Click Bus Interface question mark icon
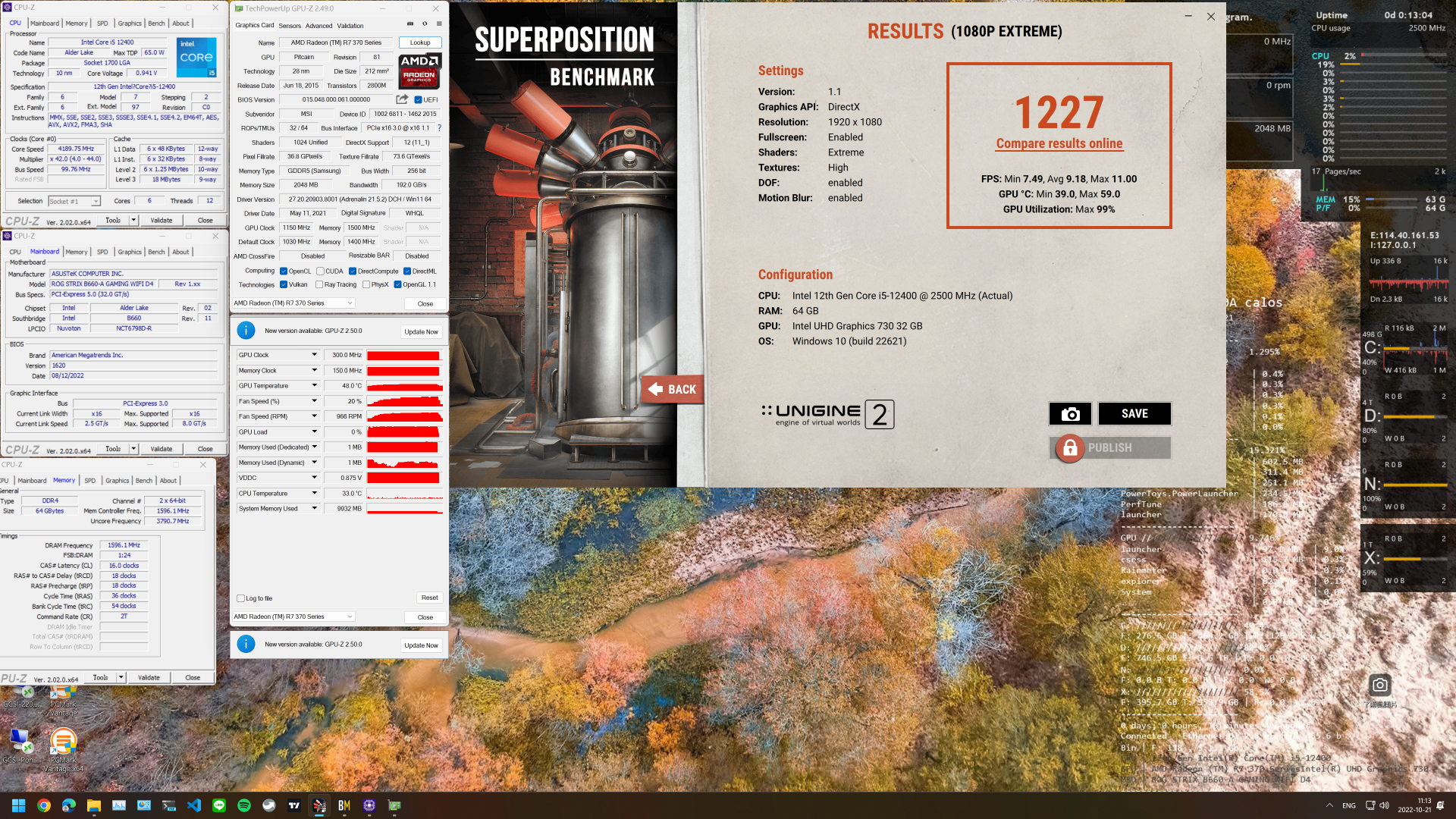This screenshot has height=819, width=1456. [x=439, y=128]
